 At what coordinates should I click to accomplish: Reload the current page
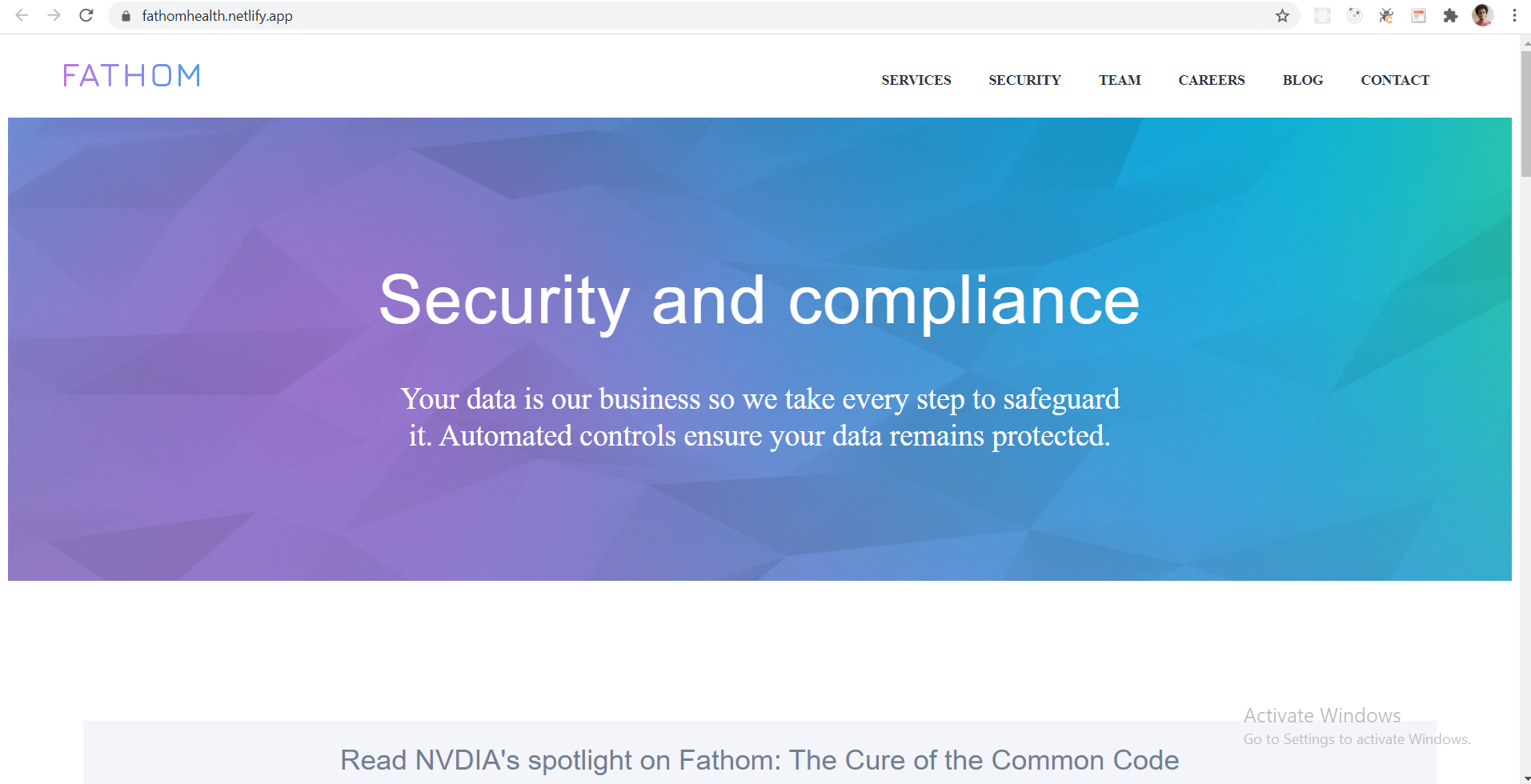click(86, 15)
